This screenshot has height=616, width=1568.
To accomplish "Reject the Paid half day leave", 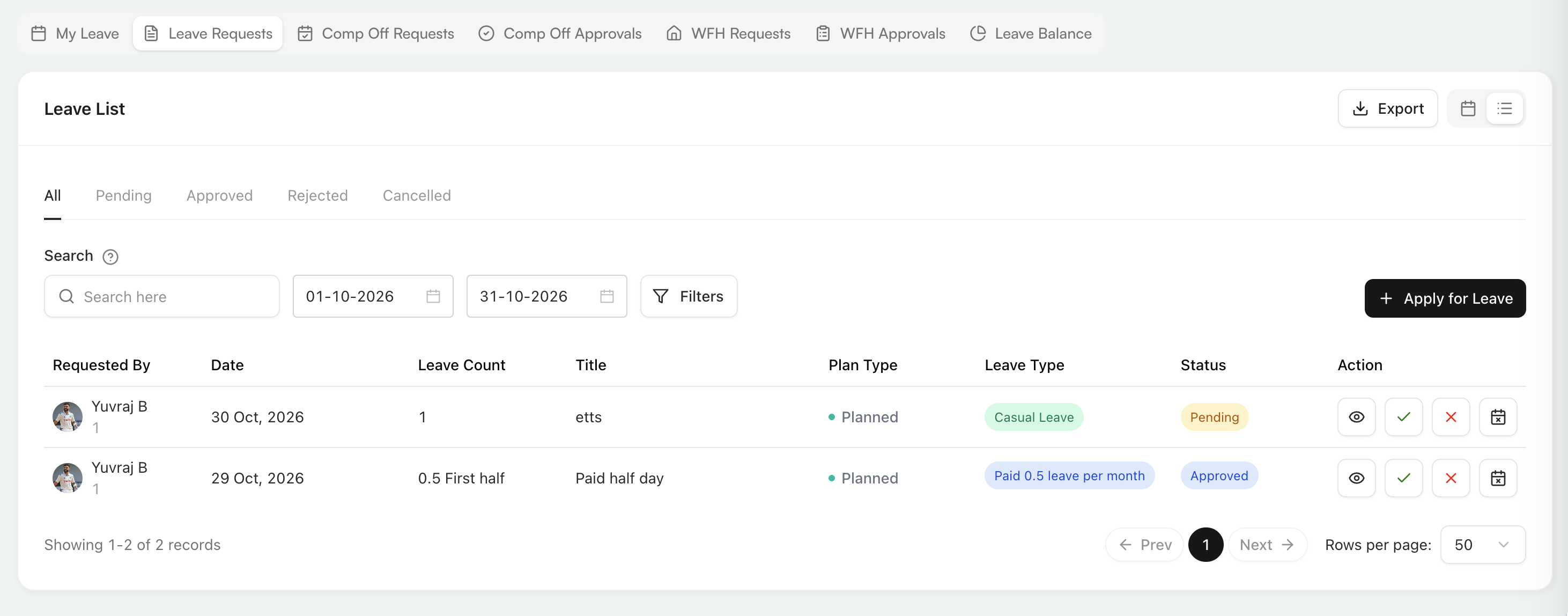I will (x=1451, y=478).
